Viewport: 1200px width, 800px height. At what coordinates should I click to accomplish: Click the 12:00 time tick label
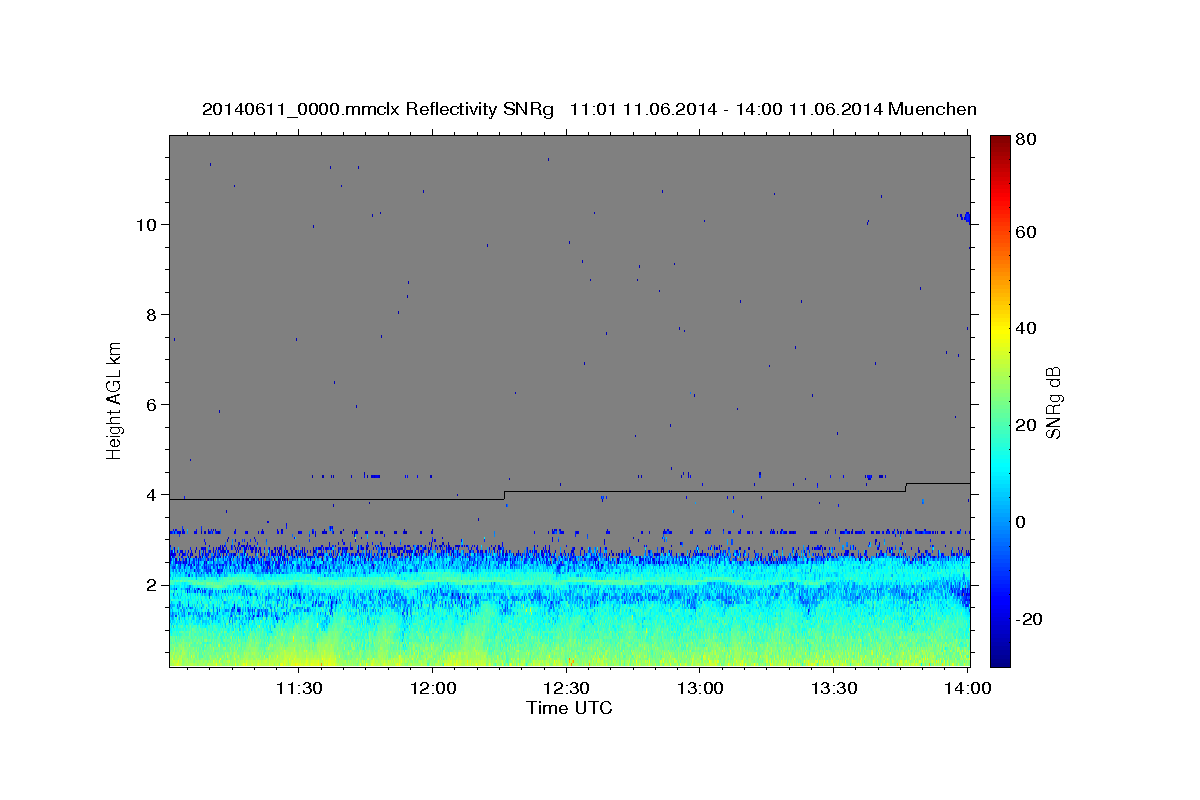pos(433,688)
